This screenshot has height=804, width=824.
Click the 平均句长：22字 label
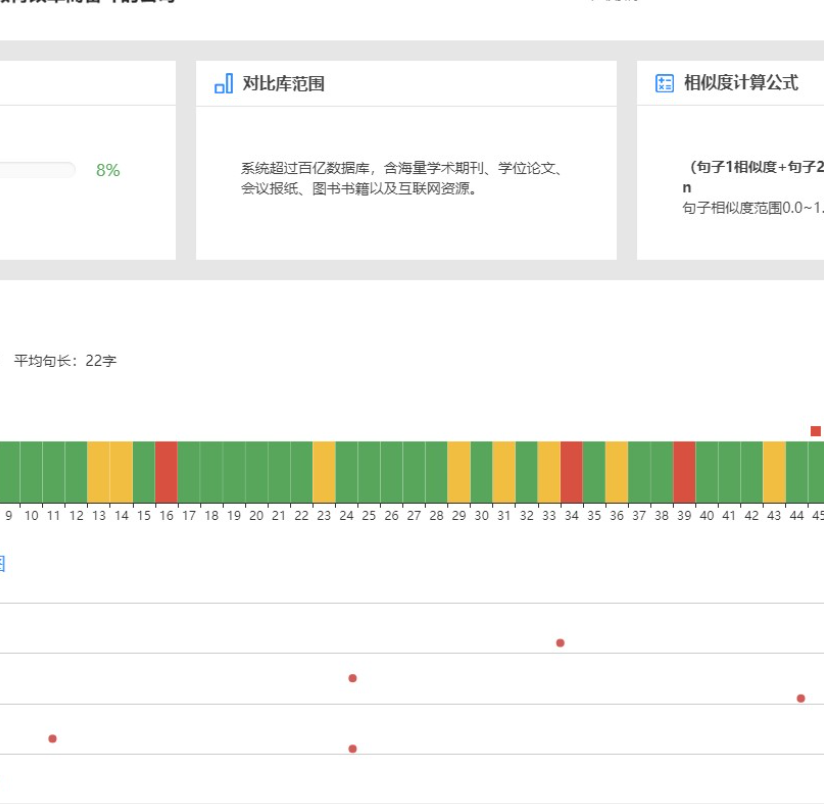[x=65, y=361]
